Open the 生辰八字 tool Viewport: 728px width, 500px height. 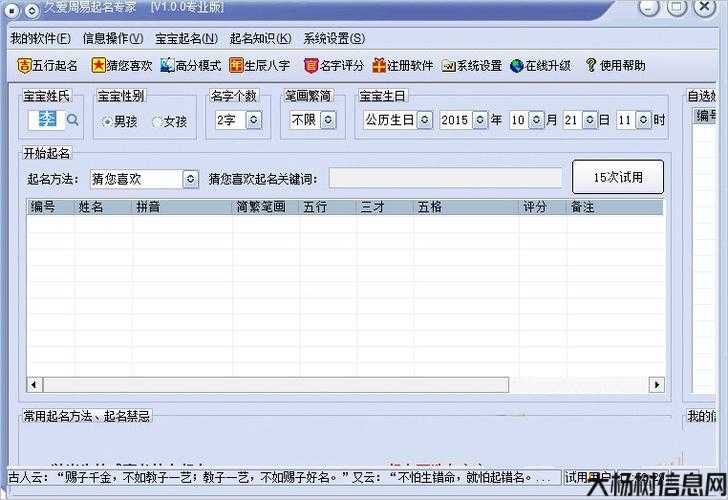[x=260, y=65]
